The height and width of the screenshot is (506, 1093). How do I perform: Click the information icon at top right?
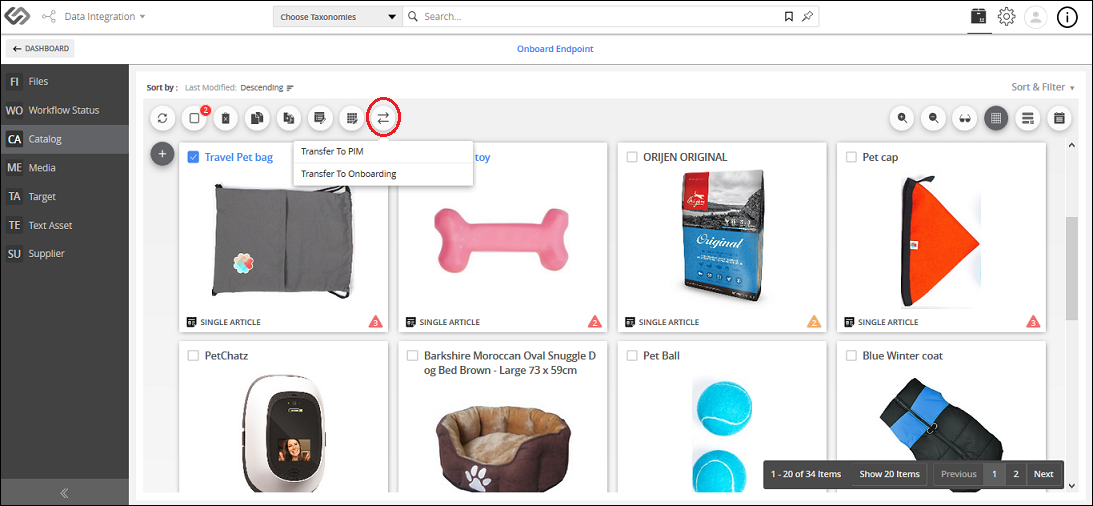1067,17
